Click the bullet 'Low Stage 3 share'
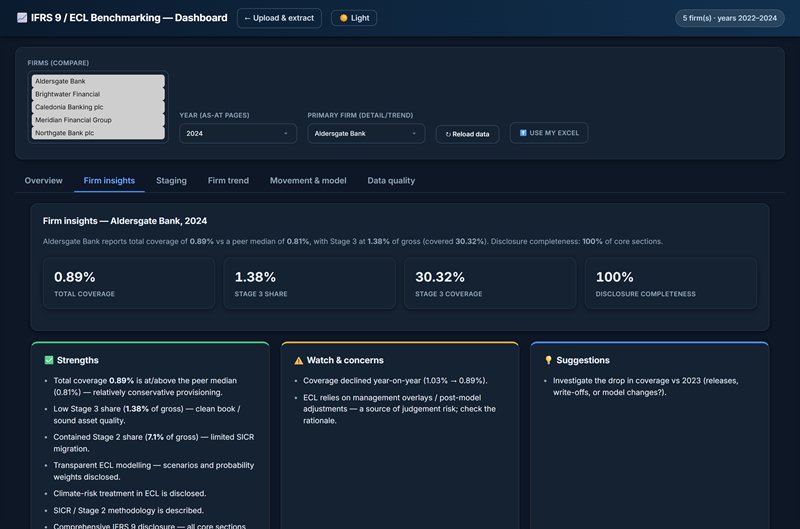Viewport: 800px width, 529px height. click(x=147, y=415)
